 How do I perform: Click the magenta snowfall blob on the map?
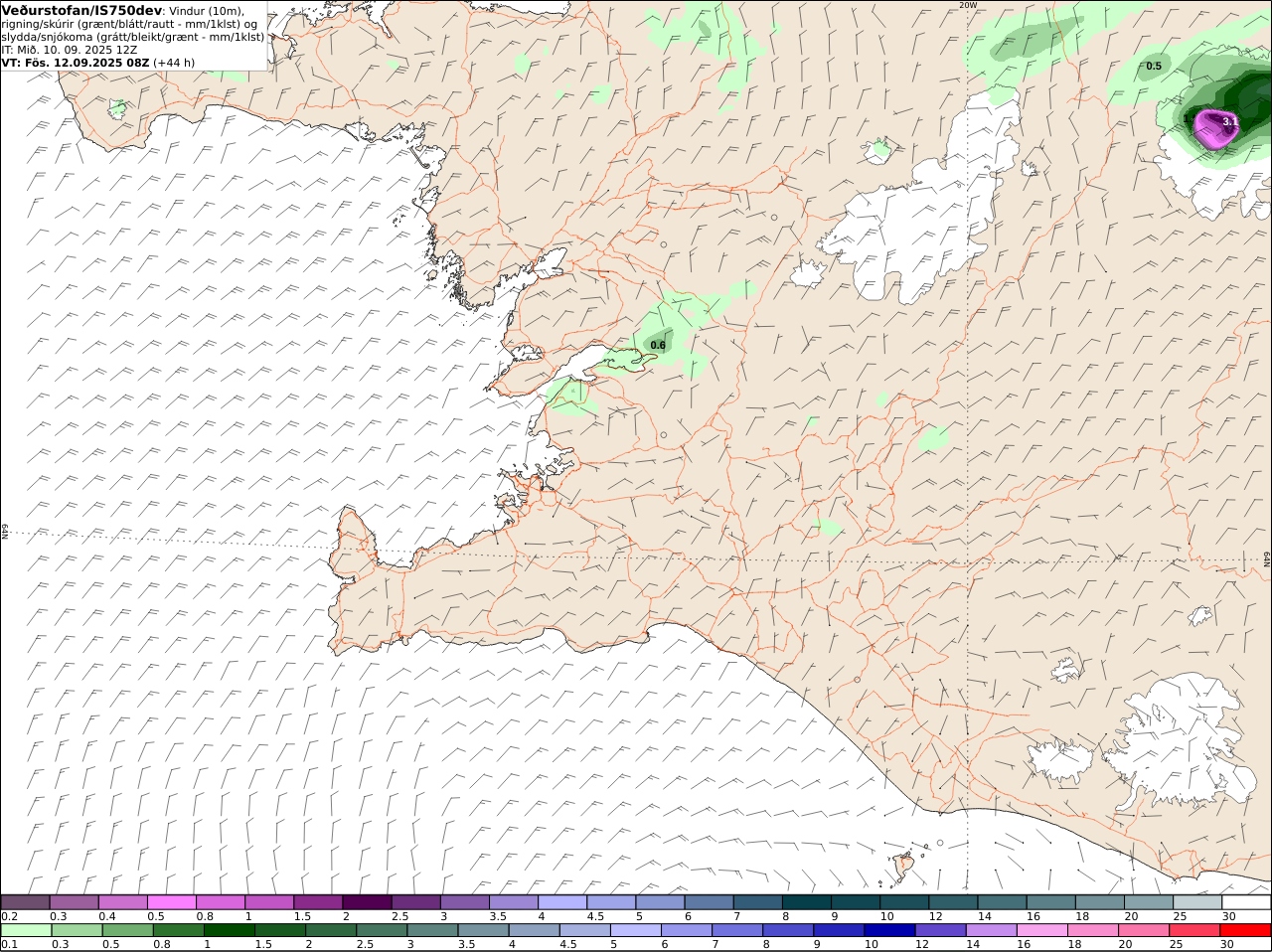click(x=1214, y=129)
